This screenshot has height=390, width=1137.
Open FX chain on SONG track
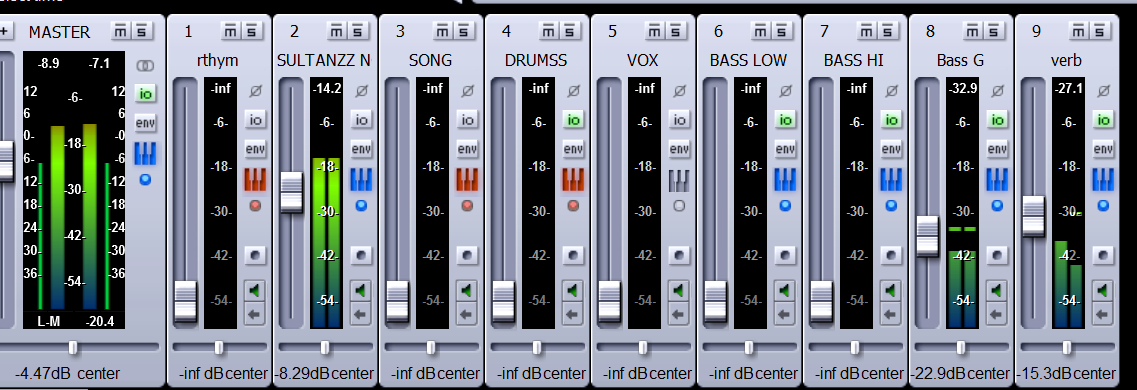tap(467, 179)
